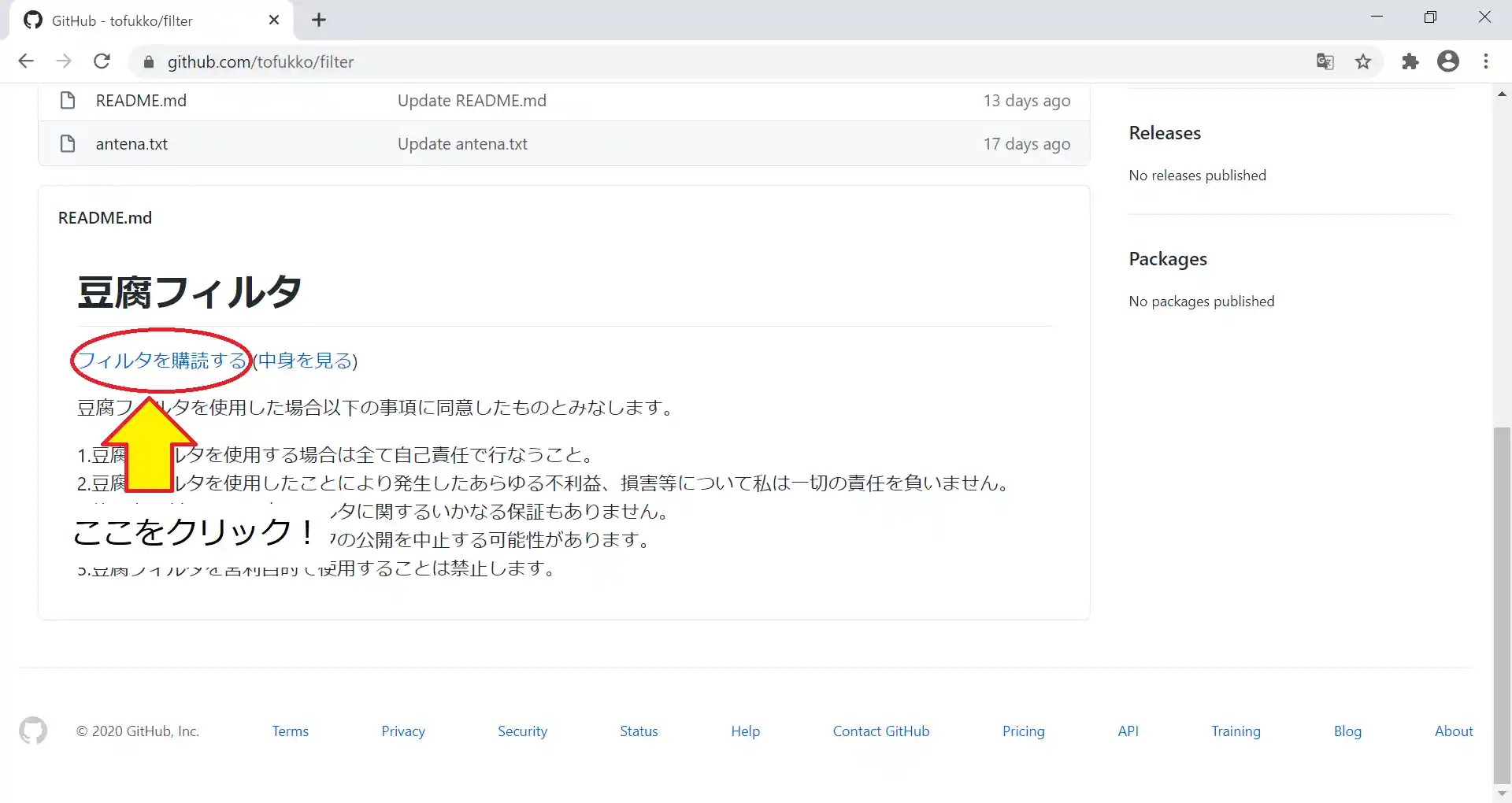The width and height of the screenshot is (1512, 803).
Task: Open the Terms footer link
Action: pos(291,731)
